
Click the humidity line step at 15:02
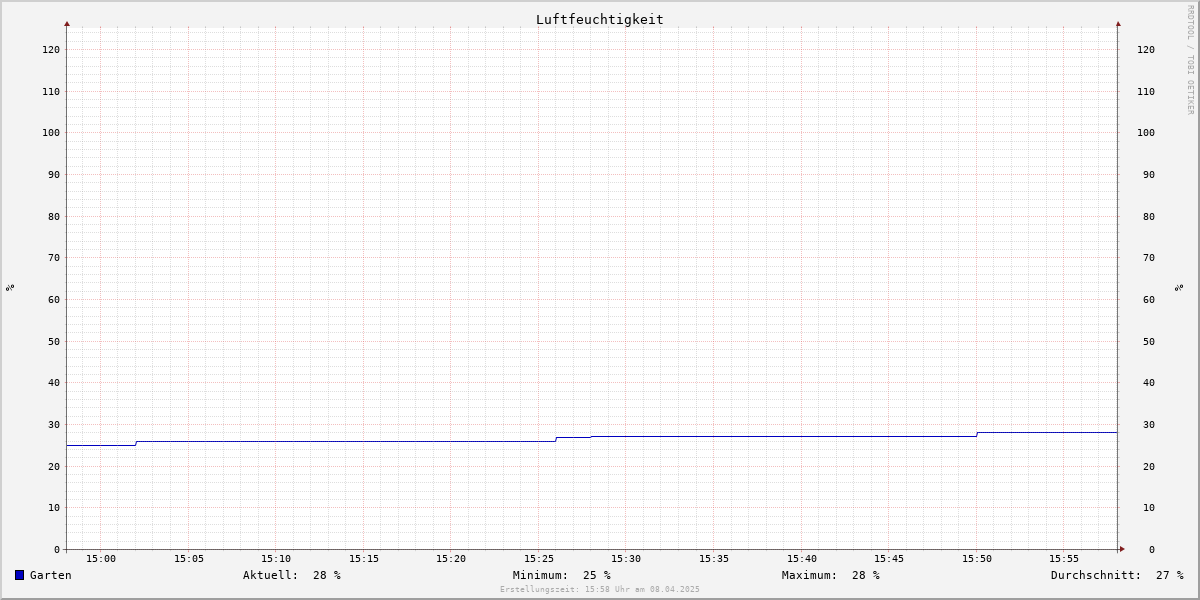pyautogui.click(x=136, y=443)
